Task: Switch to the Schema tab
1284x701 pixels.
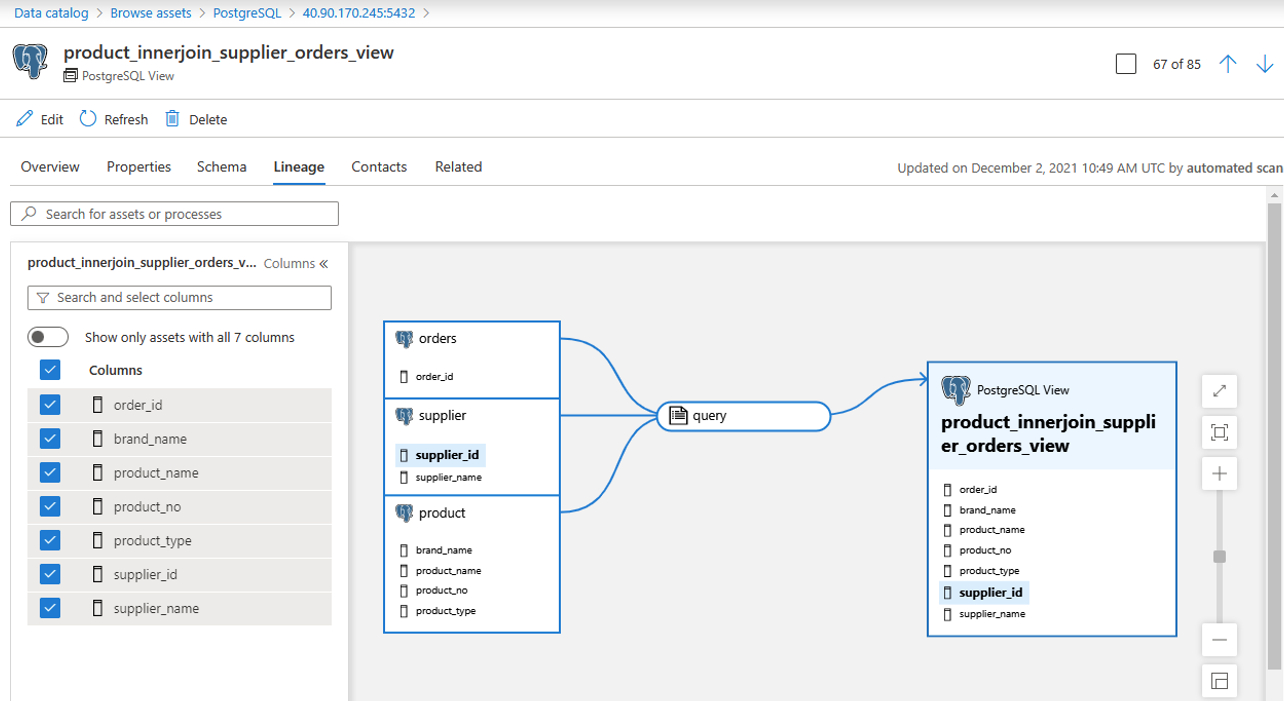Action: tap(221, 167)
